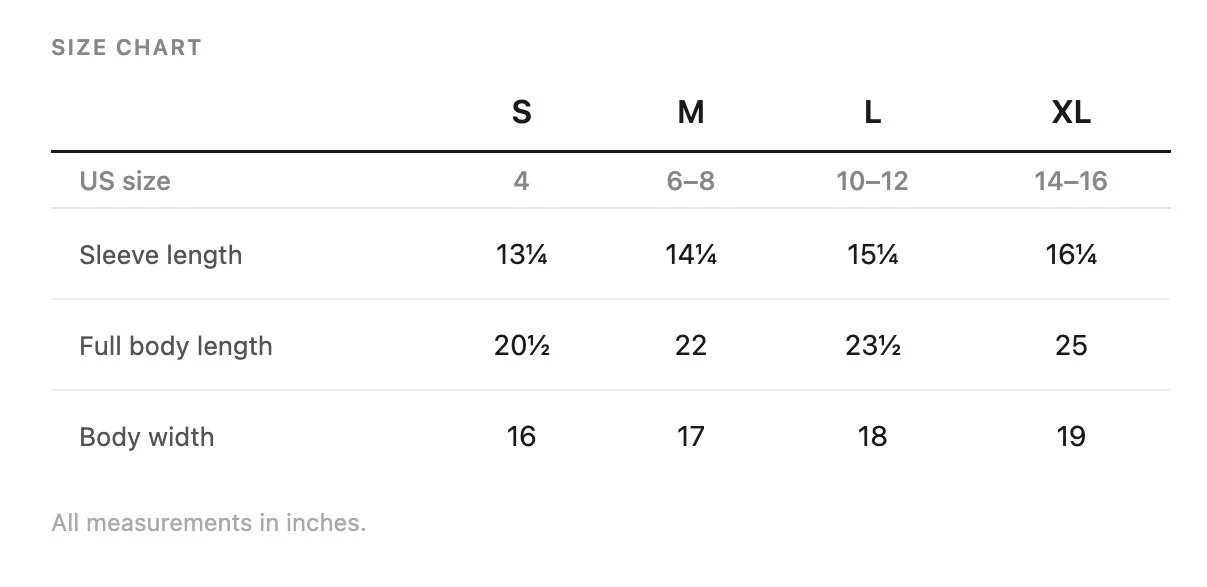1207x587 pixels.
Task: Select the S size column header
Action: pos(521,113)
